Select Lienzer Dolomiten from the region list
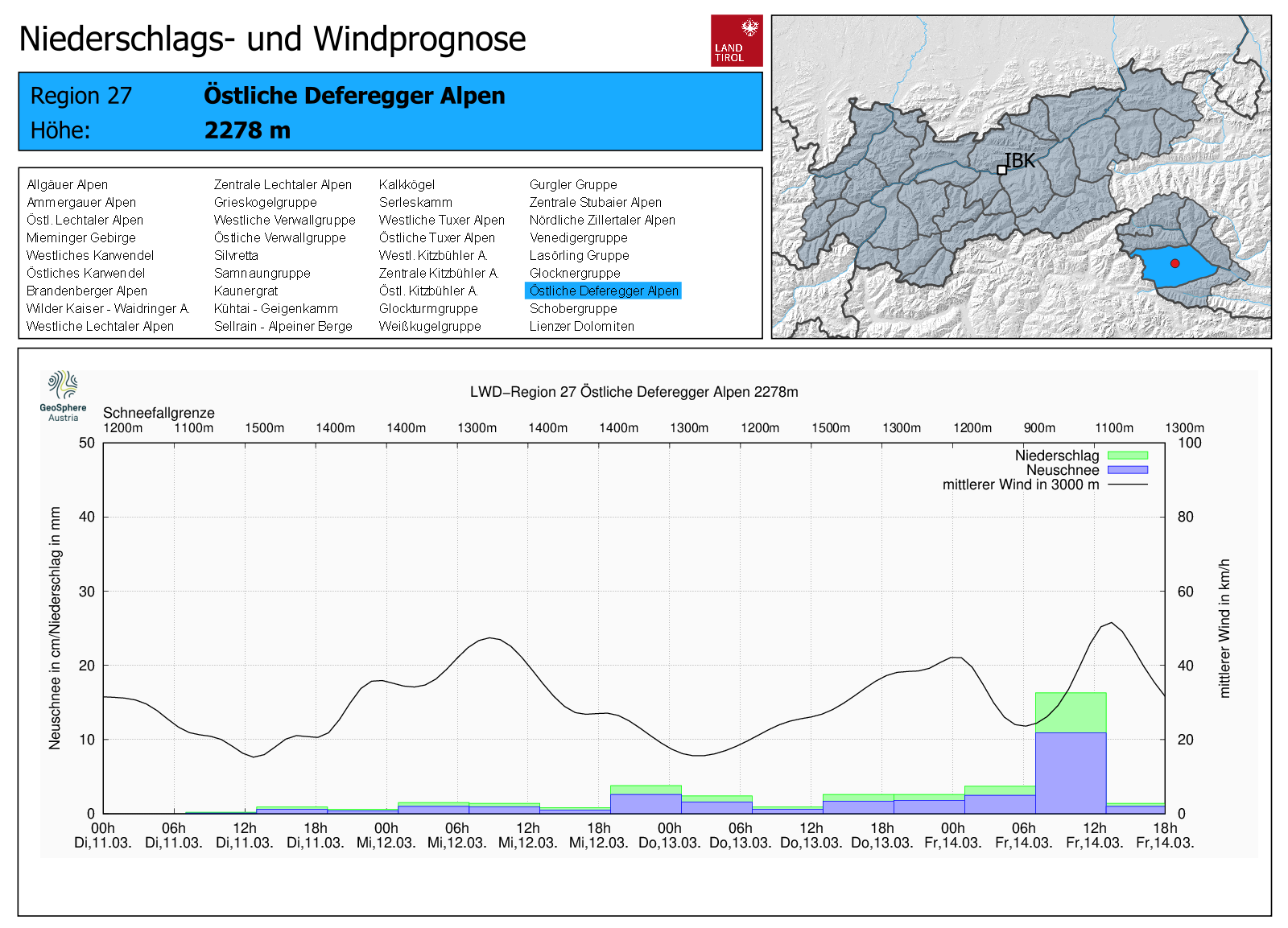Image resolution: width=1288 pixels, height=928 pixels. point(581,327)
